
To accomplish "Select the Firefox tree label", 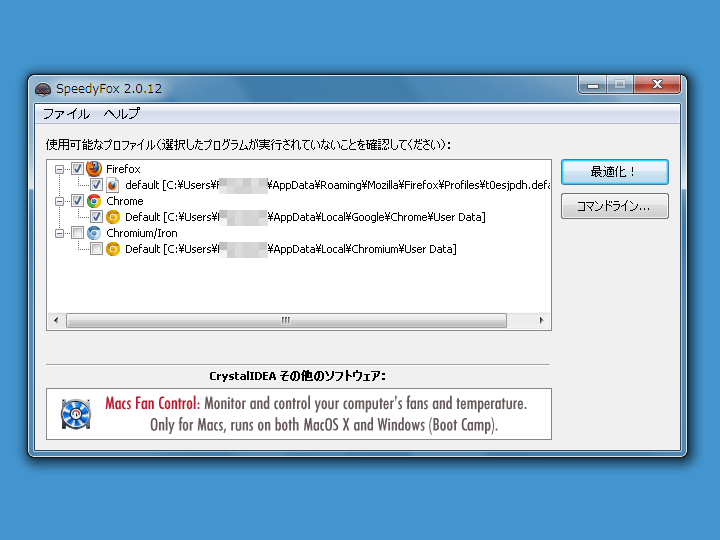I will click(123, 169).
